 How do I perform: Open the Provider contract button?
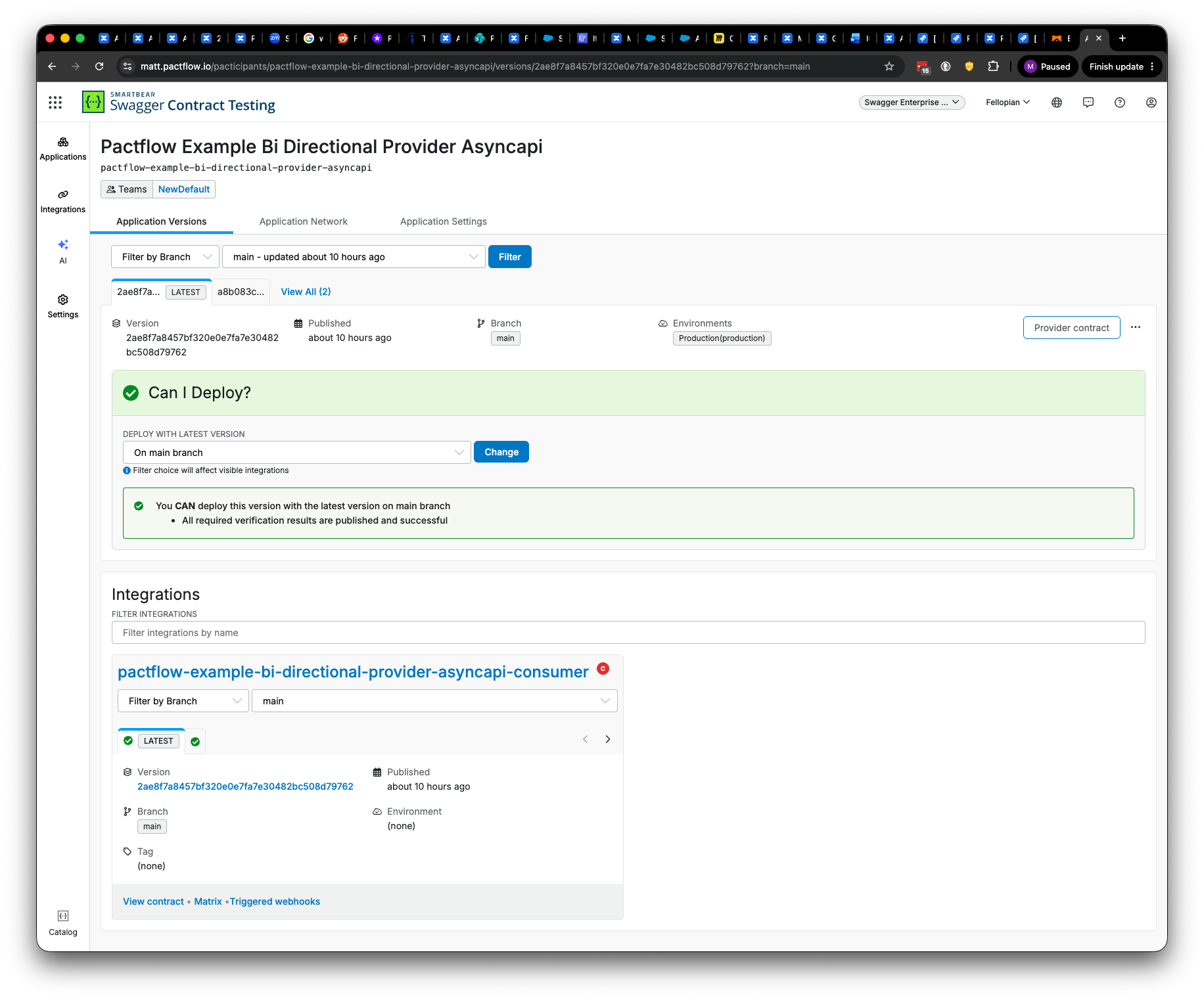1072,328
